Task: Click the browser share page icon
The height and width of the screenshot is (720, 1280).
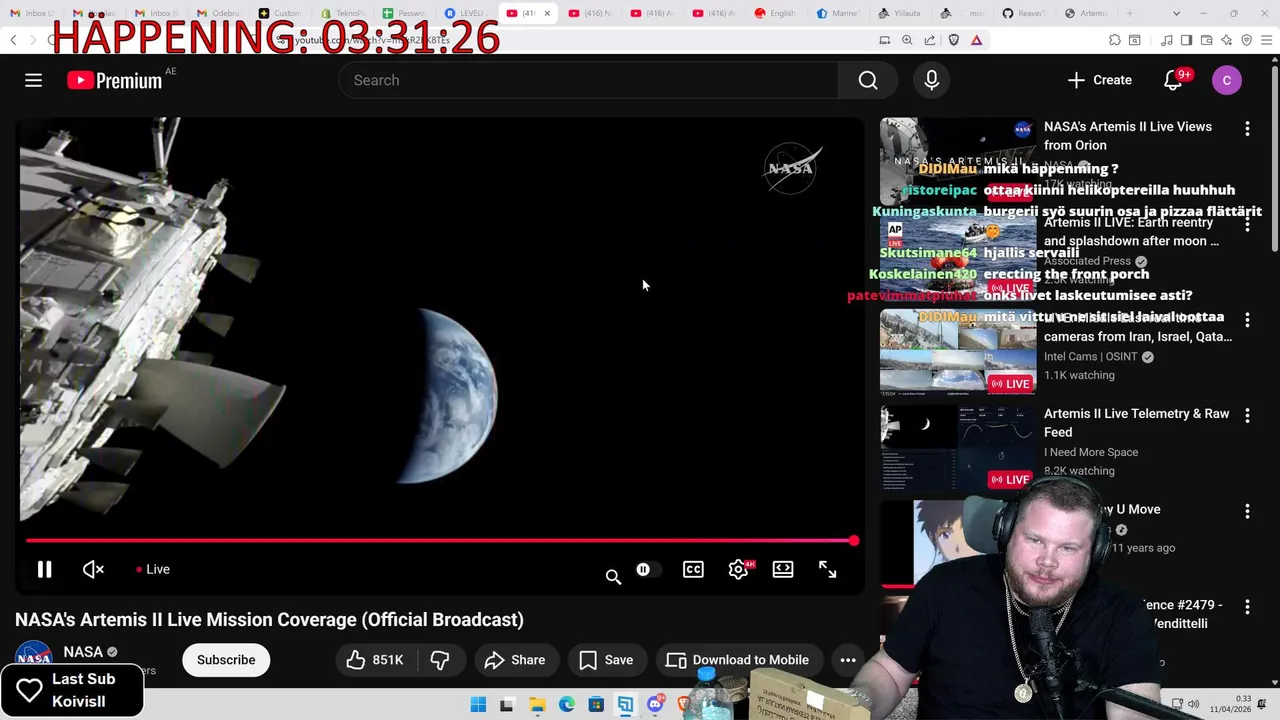Action: [930, 40]
